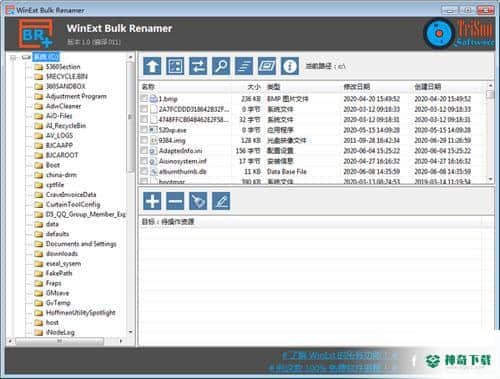Click the pen rename icon
This screenshot has height=379, width=500.
click(x=221, y=201)
